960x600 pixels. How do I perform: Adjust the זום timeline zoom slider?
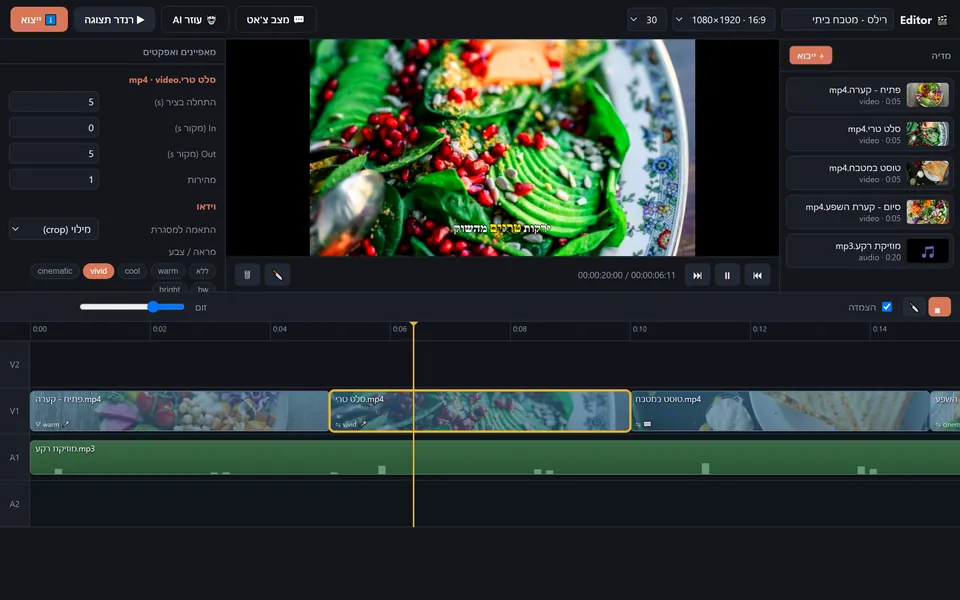pos(132,307)
